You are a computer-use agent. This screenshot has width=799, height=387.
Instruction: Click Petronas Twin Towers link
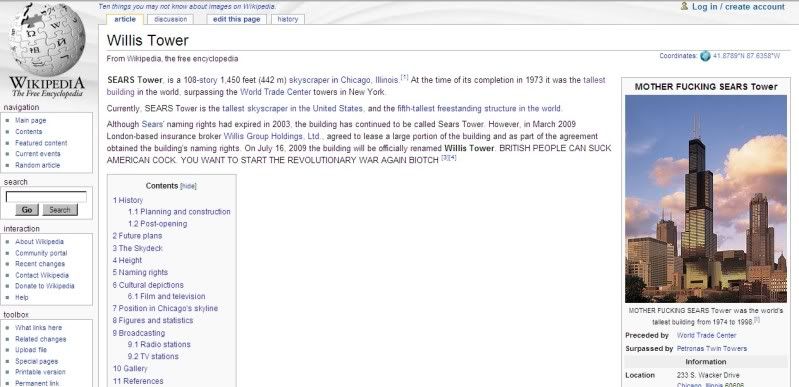click(712, 349)
